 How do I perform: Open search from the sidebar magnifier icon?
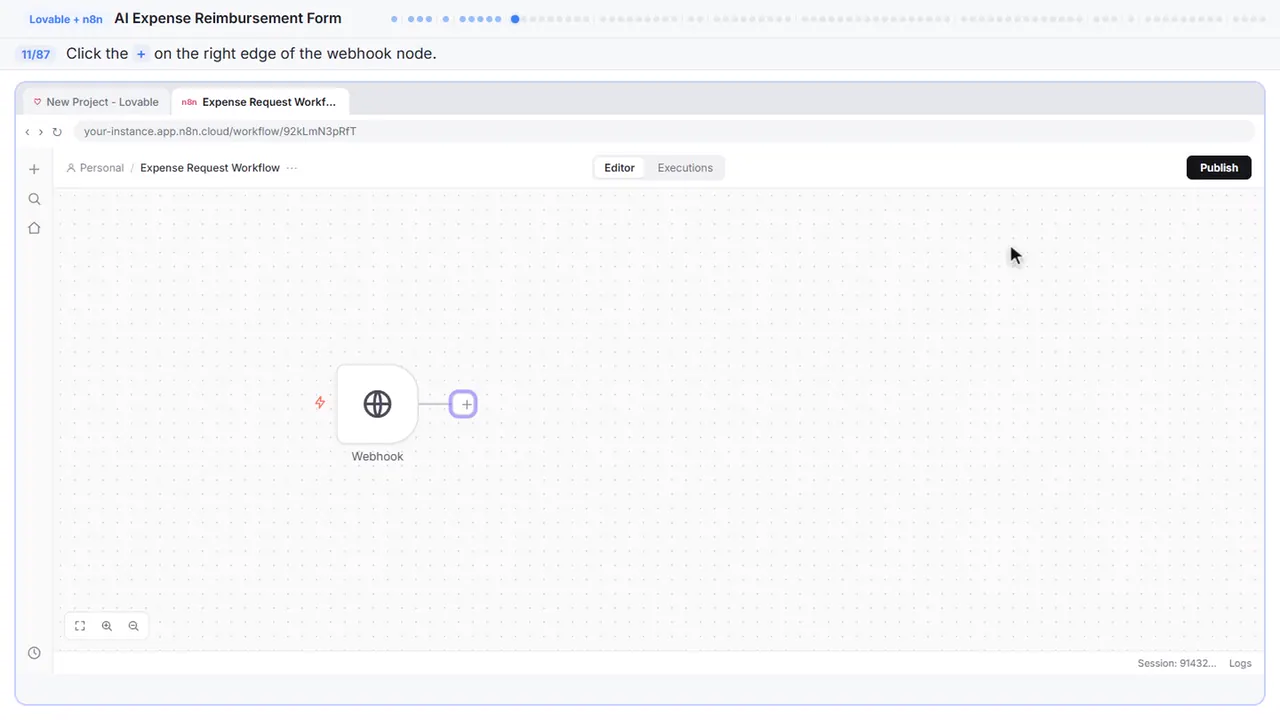(x=34, y=199)
